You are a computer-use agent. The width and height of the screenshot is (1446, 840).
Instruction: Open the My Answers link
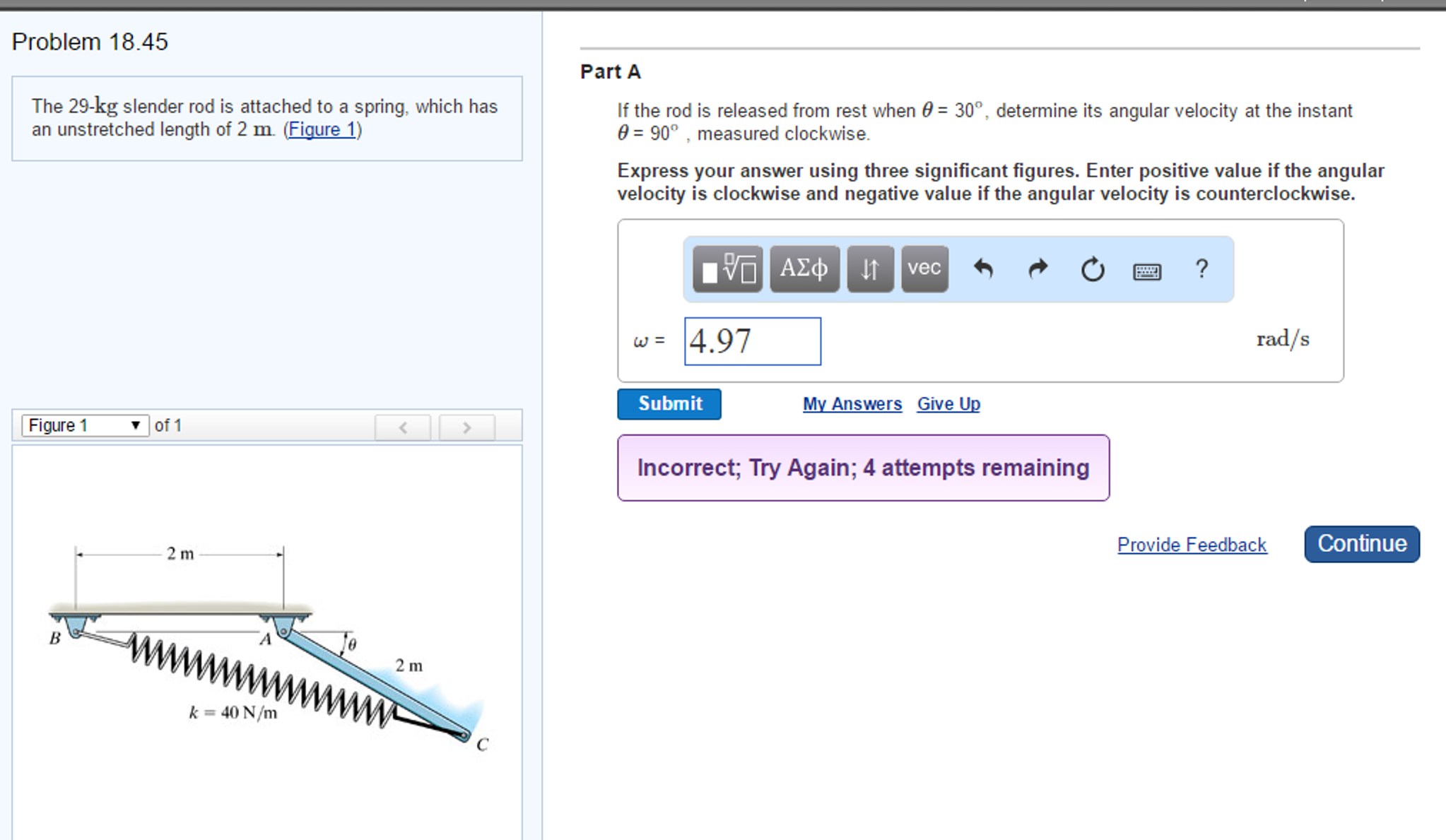[852, 404]
